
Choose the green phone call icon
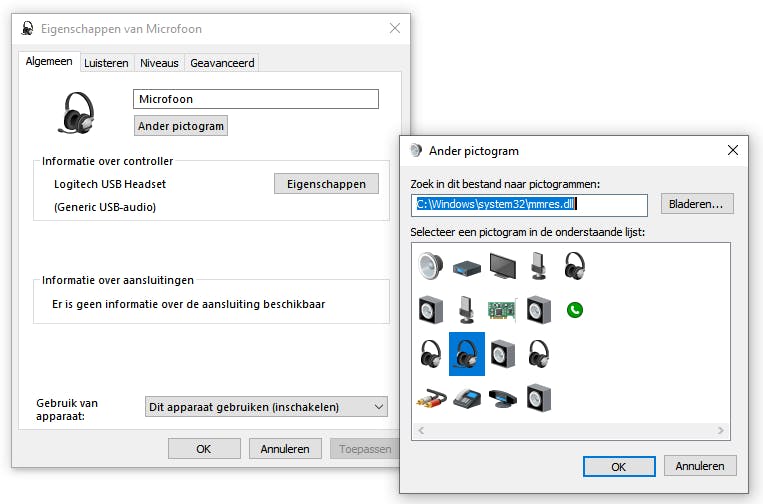pos(574,310)
